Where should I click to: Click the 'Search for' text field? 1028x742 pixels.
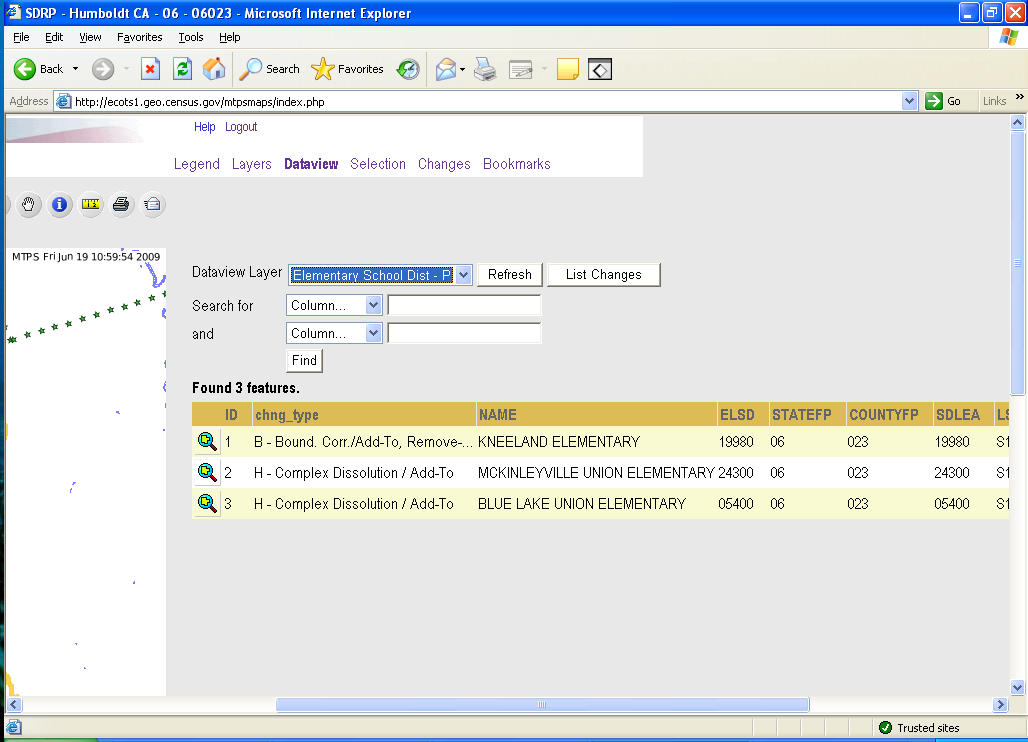coord(464,305)
